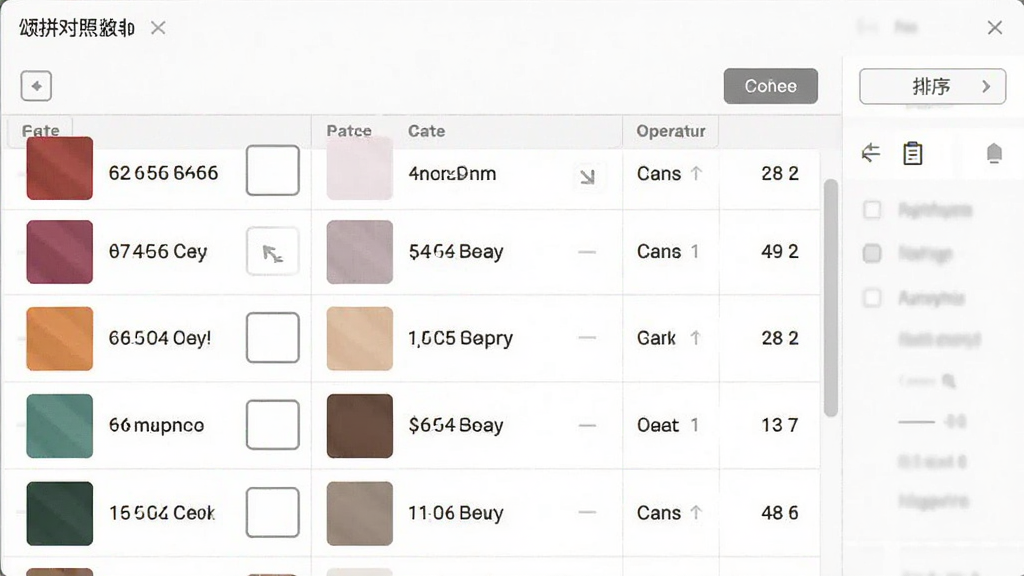
Task: Select the pale pink swatch beside 4norzDnm
Action: [360, 168]
